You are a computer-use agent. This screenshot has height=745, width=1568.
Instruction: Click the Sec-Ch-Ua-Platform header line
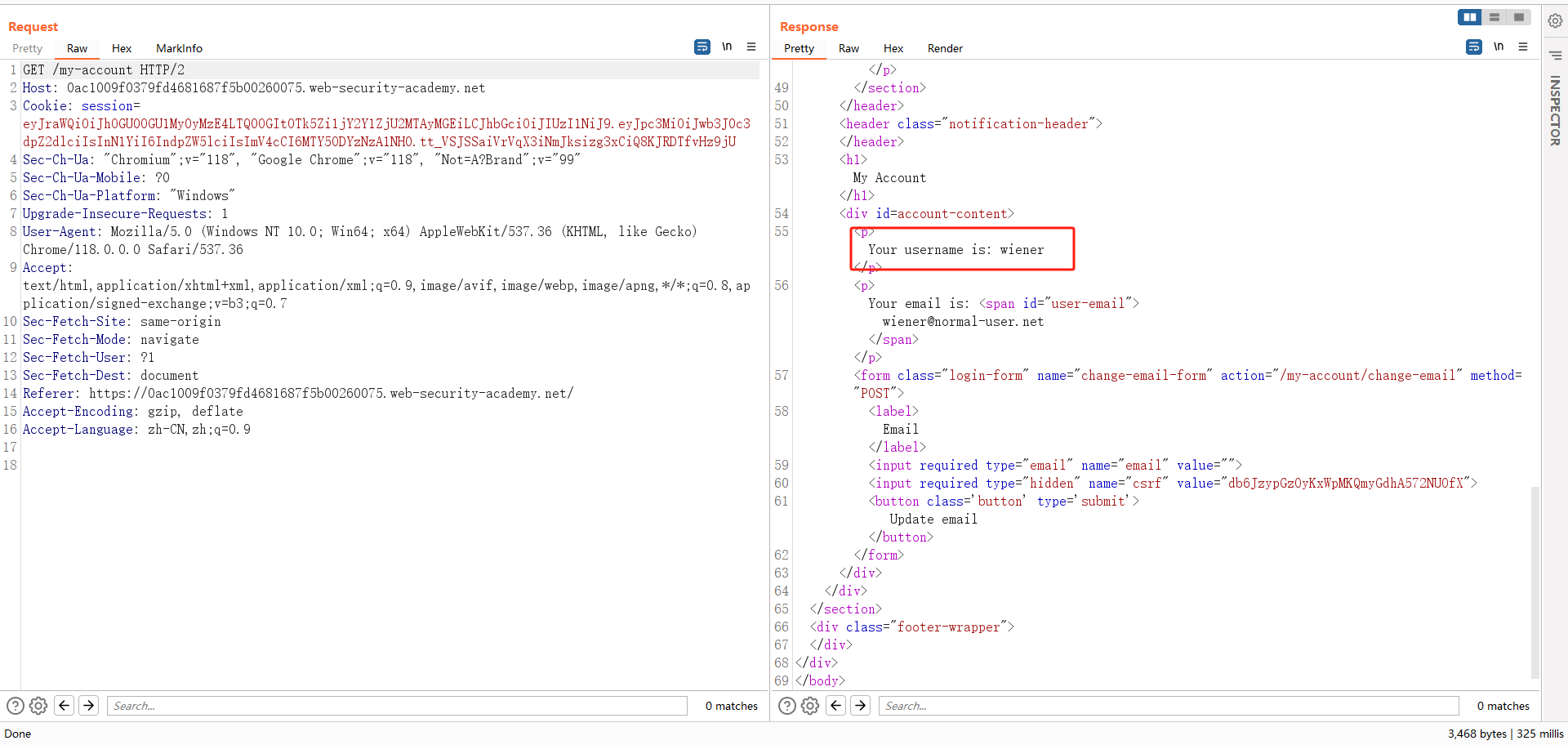[129, 196]
